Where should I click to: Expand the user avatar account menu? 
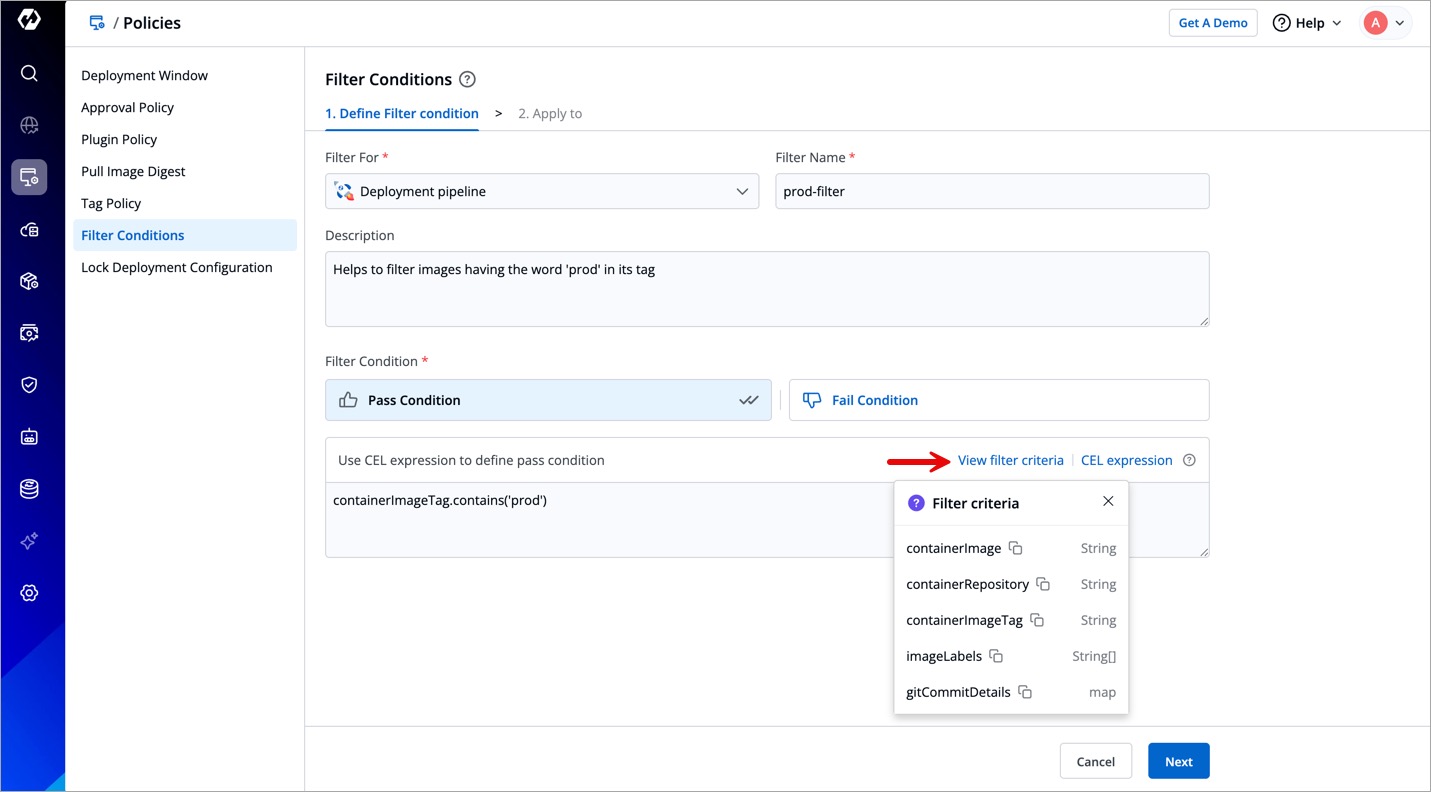click(x=1386, y=23)
